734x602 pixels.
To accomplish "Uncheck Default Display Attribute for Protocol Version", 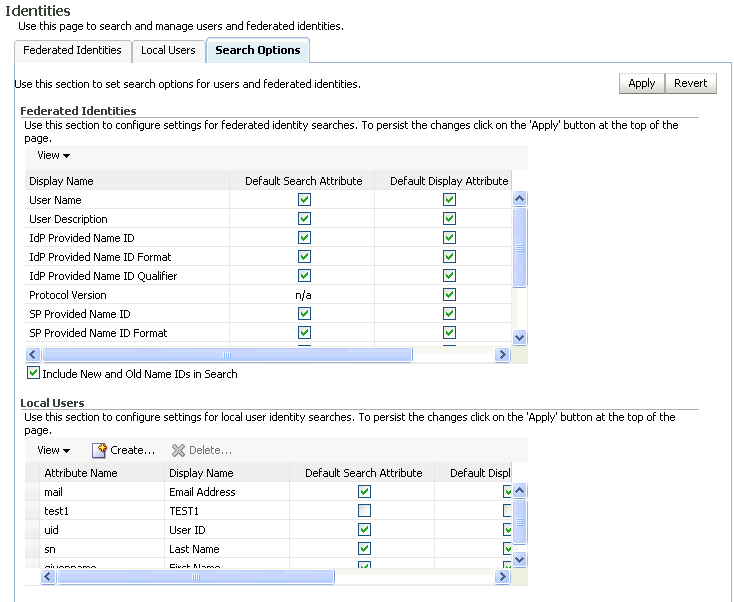I will 449,295.
